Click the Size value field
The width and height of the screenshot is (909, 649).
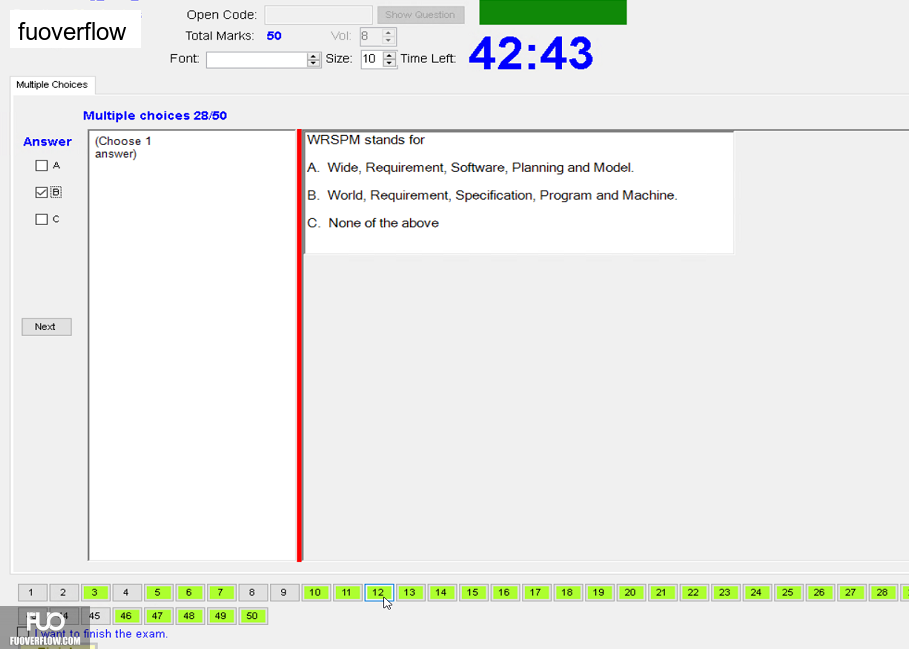(372, 59)
